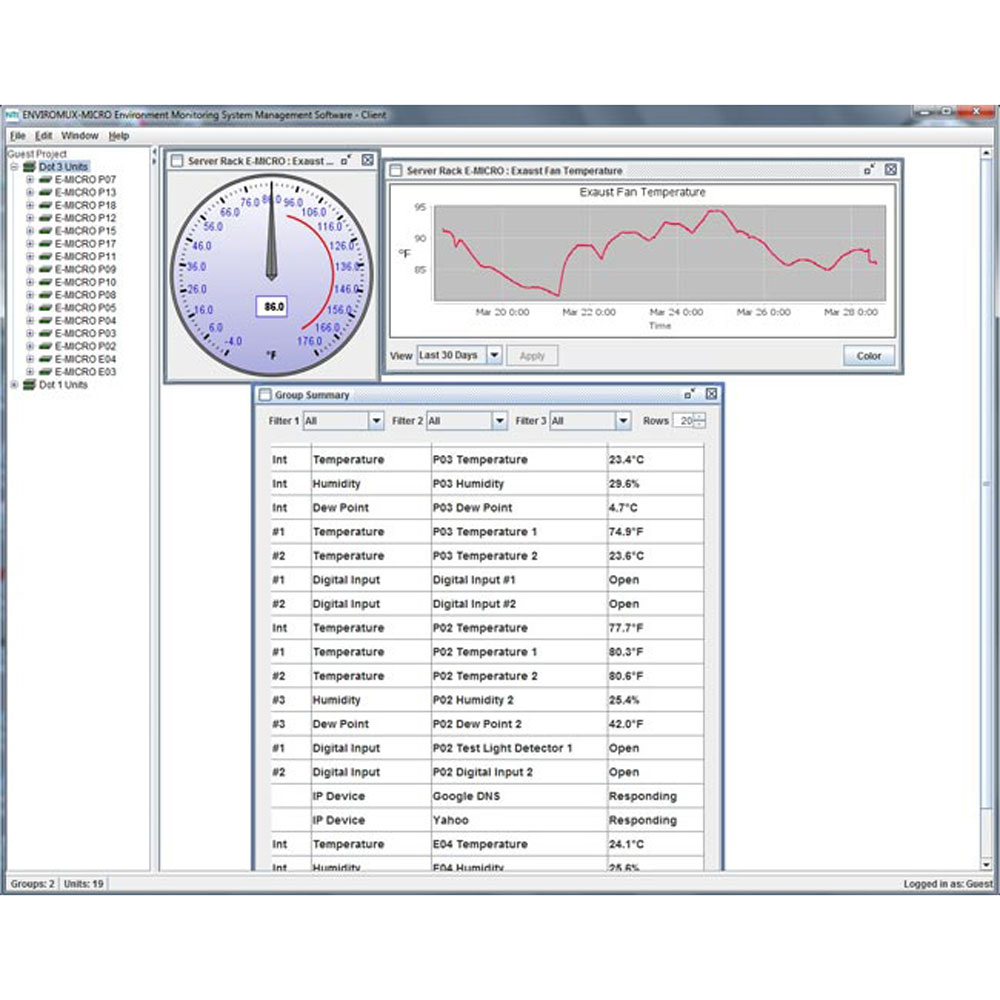Image resolution: width=1000 pixels, height=1000 pixels.
Task: Click the main window vertical scrollbar down arrow
Action: 987,865
